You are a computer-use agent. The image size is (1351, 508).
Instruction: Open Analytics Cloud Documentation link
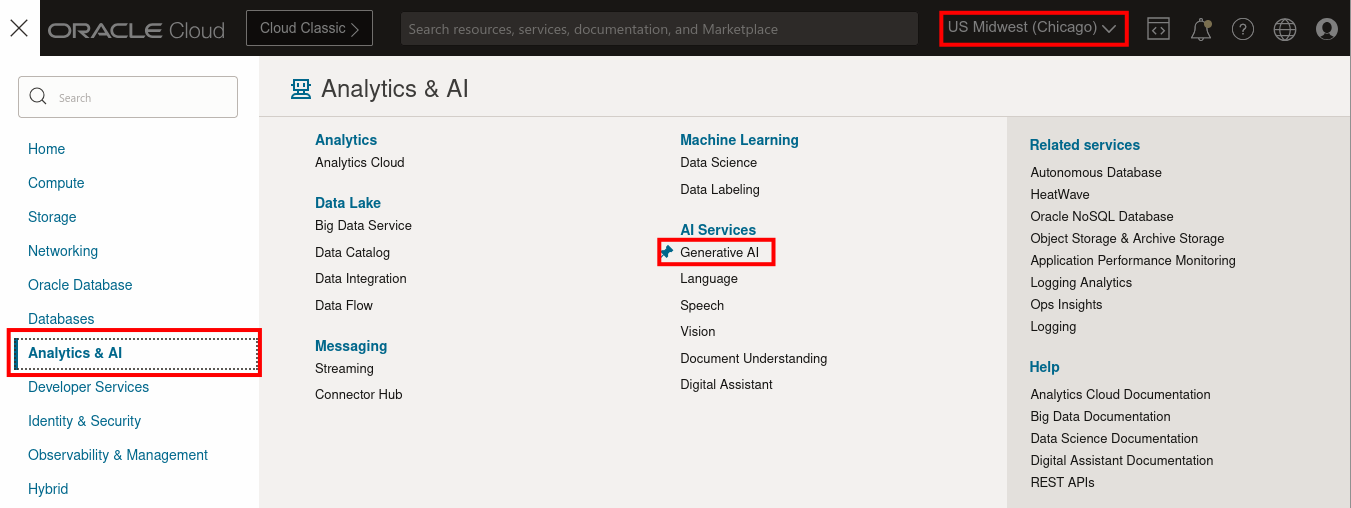[1120, 394]
